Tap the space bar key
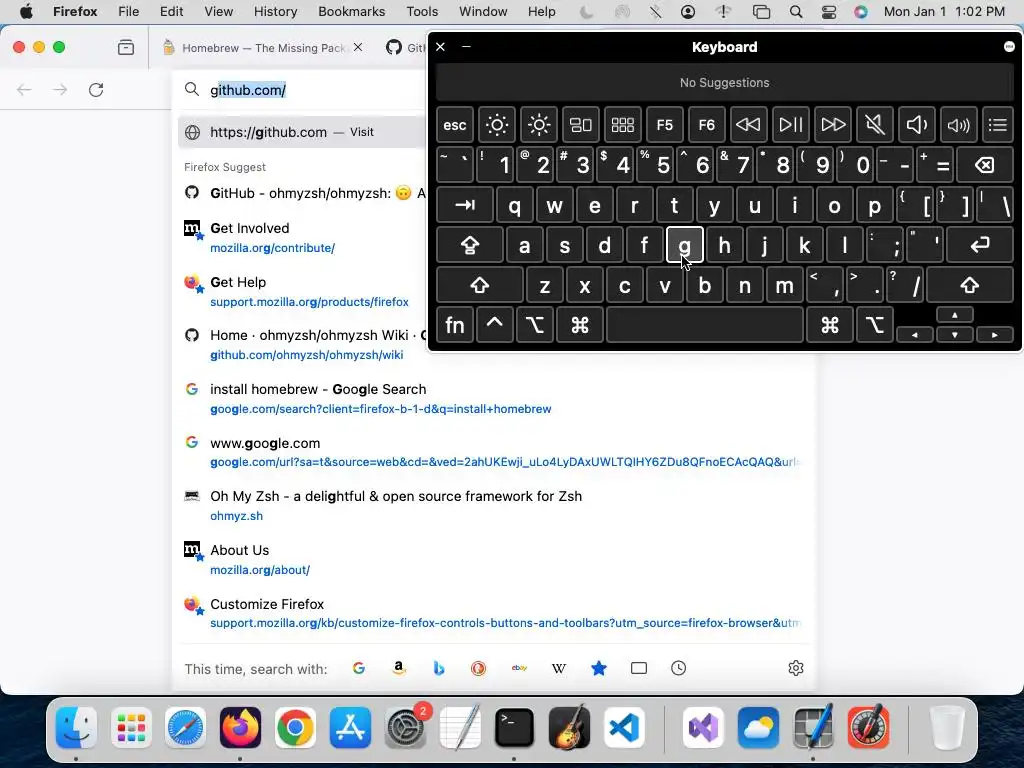 point(705,325)
